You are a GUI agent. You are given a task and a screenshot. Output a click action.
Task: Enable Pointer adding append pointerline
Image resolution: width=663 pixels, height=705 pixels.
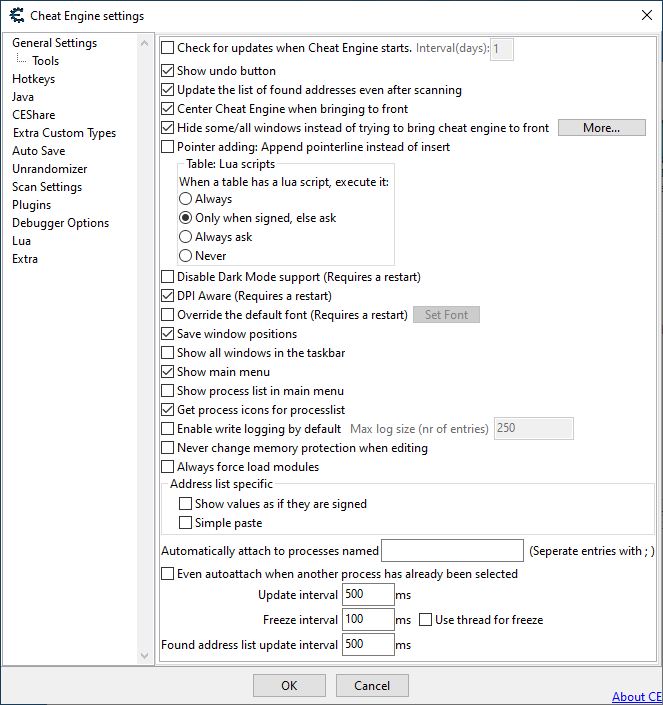click(167, 147)
